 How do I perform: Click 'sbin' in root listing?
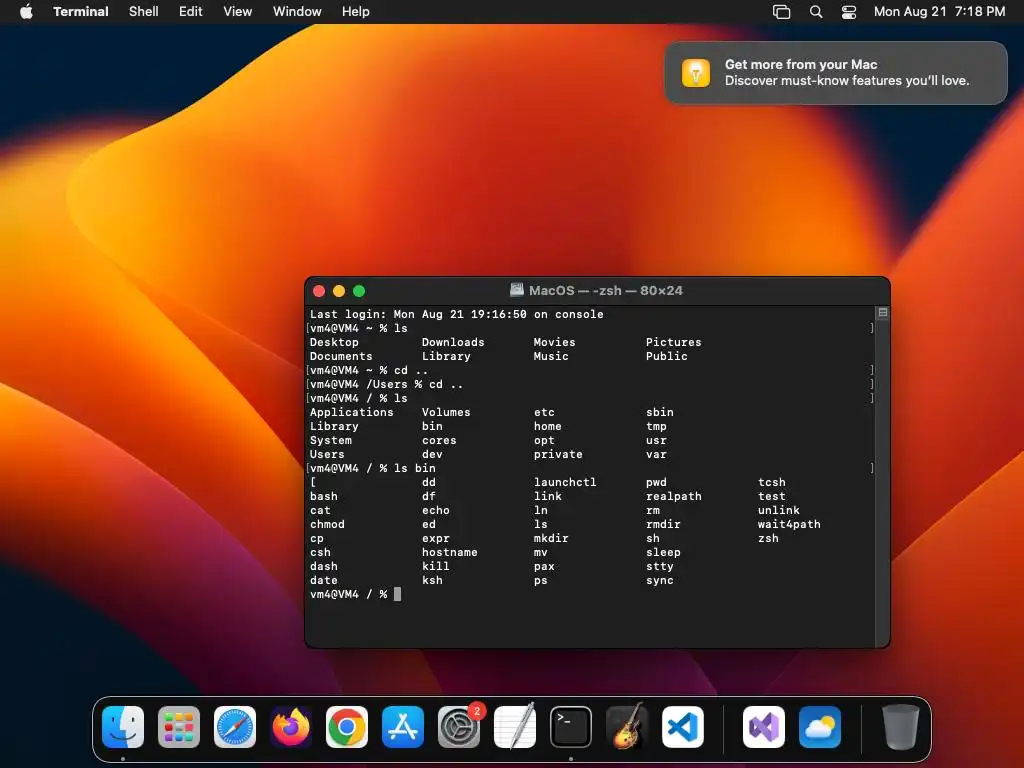pos(660,412)
